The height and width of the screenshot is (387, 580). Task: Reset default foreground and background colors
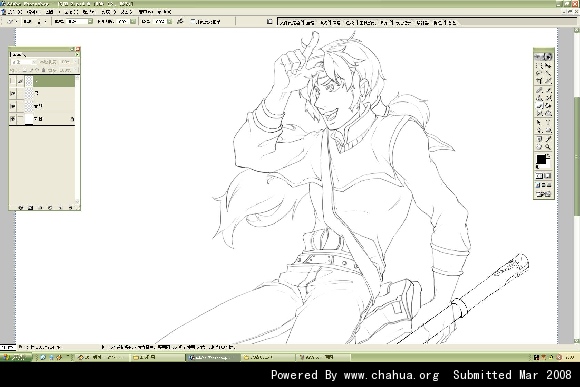pyautogui.click(x=537, y=167)
